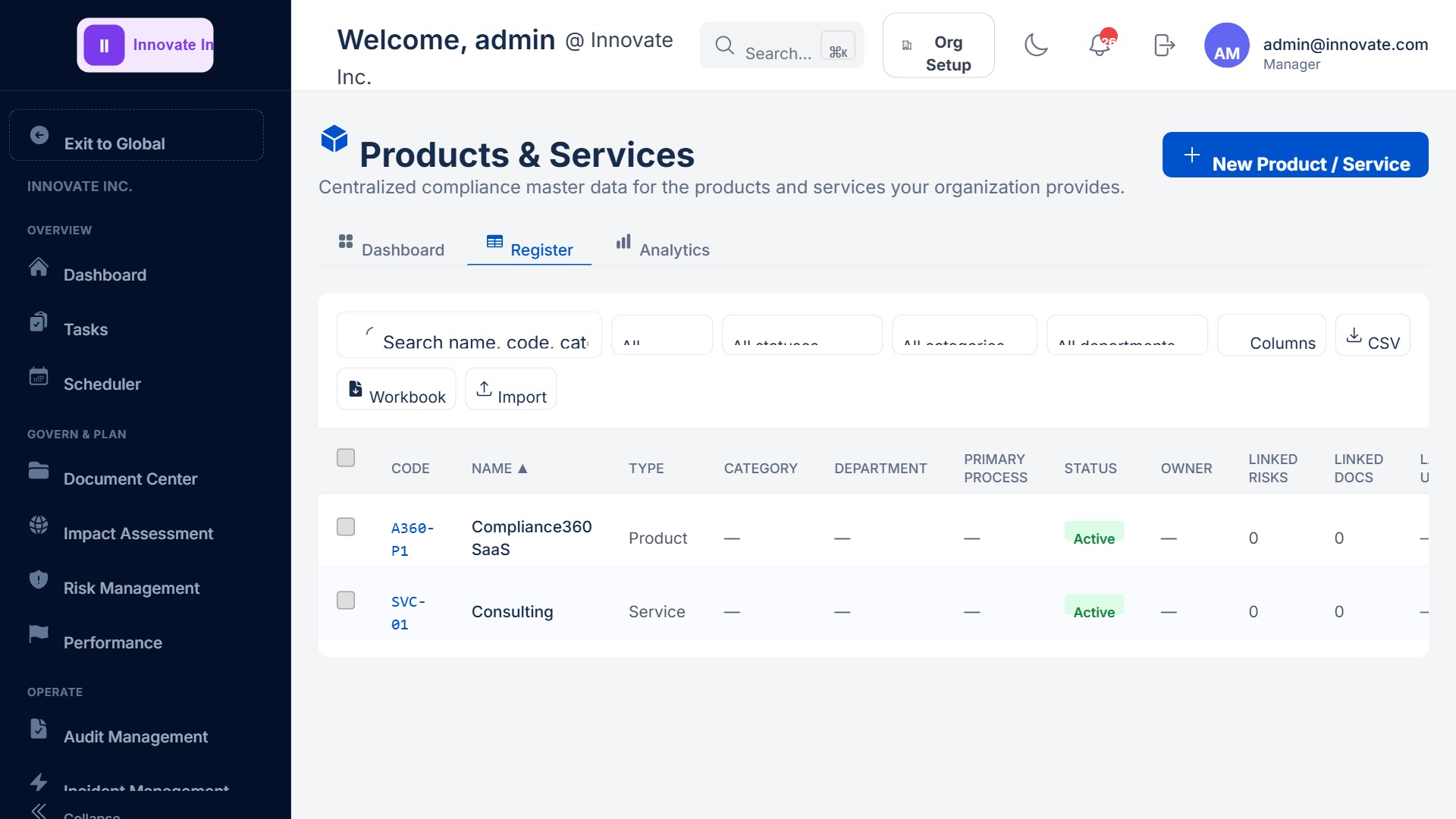
Task: Open the first All types filter dropdown
Action: click(x=662, y=334)
